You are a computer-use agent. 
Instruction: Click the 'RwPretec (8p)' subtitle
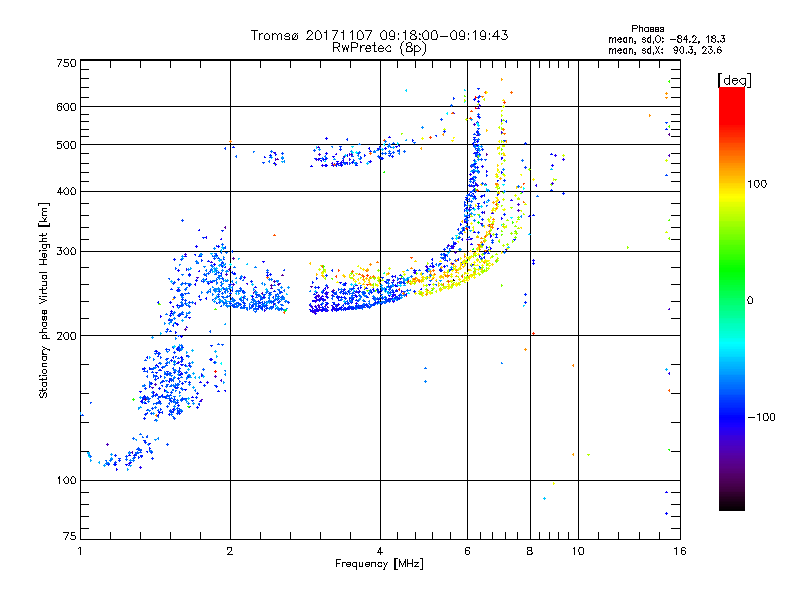point(379,48)
